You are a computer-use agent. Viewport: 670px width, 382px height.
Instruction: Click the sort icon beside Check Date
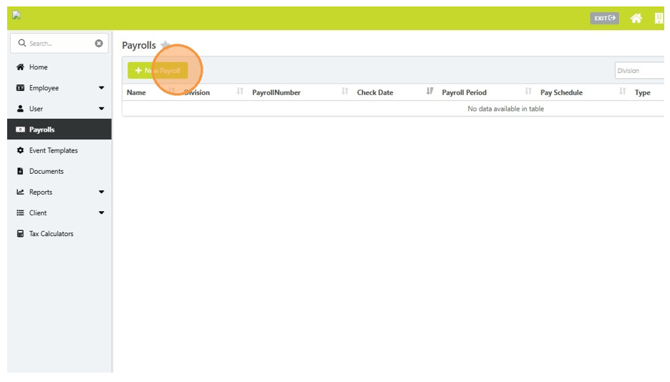430,91
